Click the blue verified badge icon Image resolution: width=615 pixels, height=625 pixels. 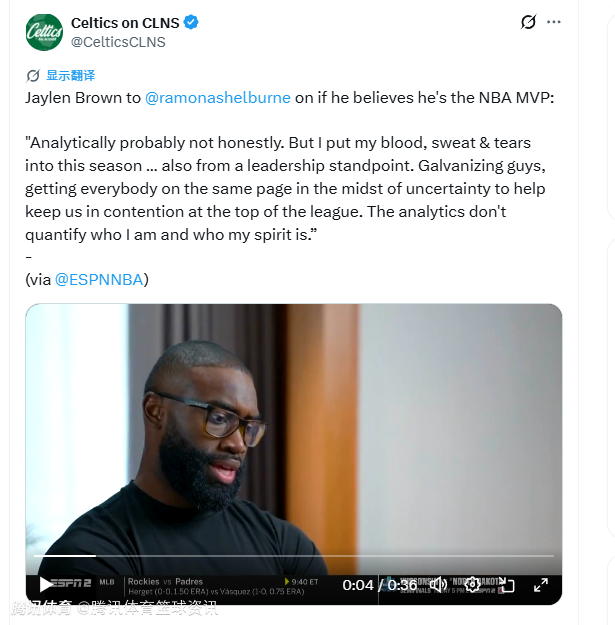click(189, 22)
